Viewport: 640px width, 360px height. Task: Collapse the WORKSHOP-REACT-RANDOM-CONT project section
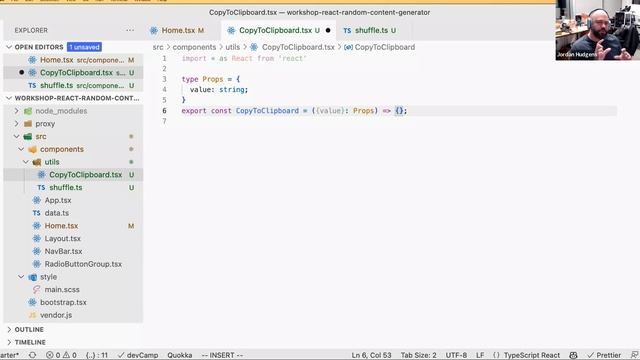coord(9,98)
